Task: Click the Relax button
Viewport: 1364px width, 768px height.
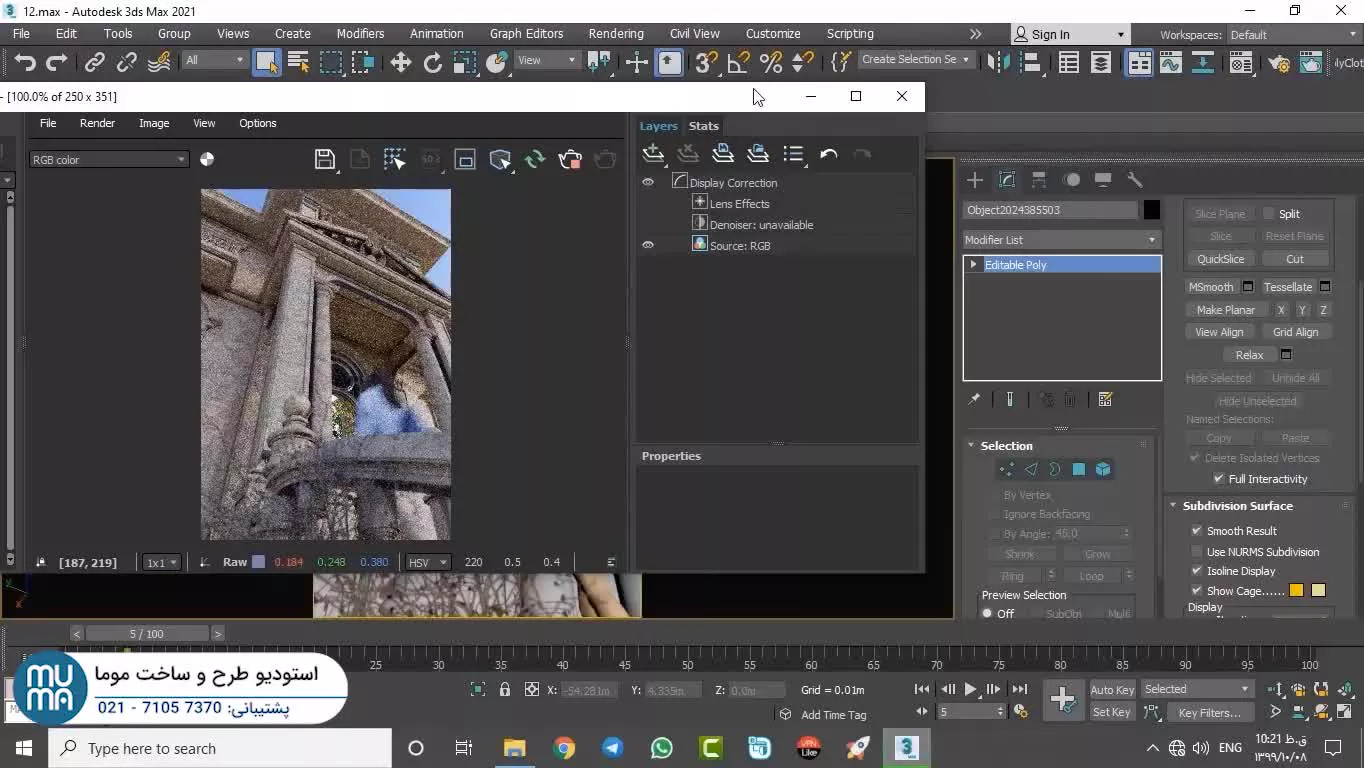Action: (x=1249, y=355)
